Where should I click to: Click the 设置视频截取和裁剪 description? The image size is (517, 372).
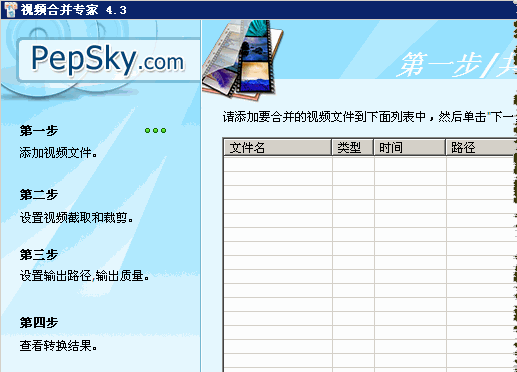(x=76, y=218)
